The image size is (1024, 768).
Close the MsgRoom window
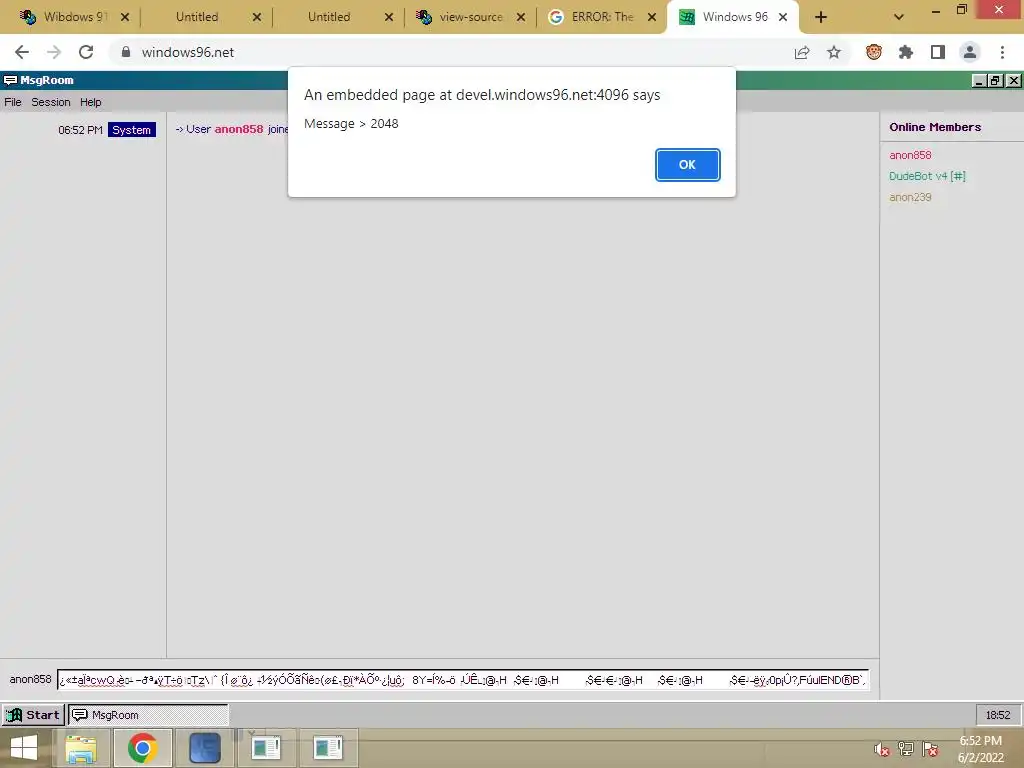pos(1013,80)
